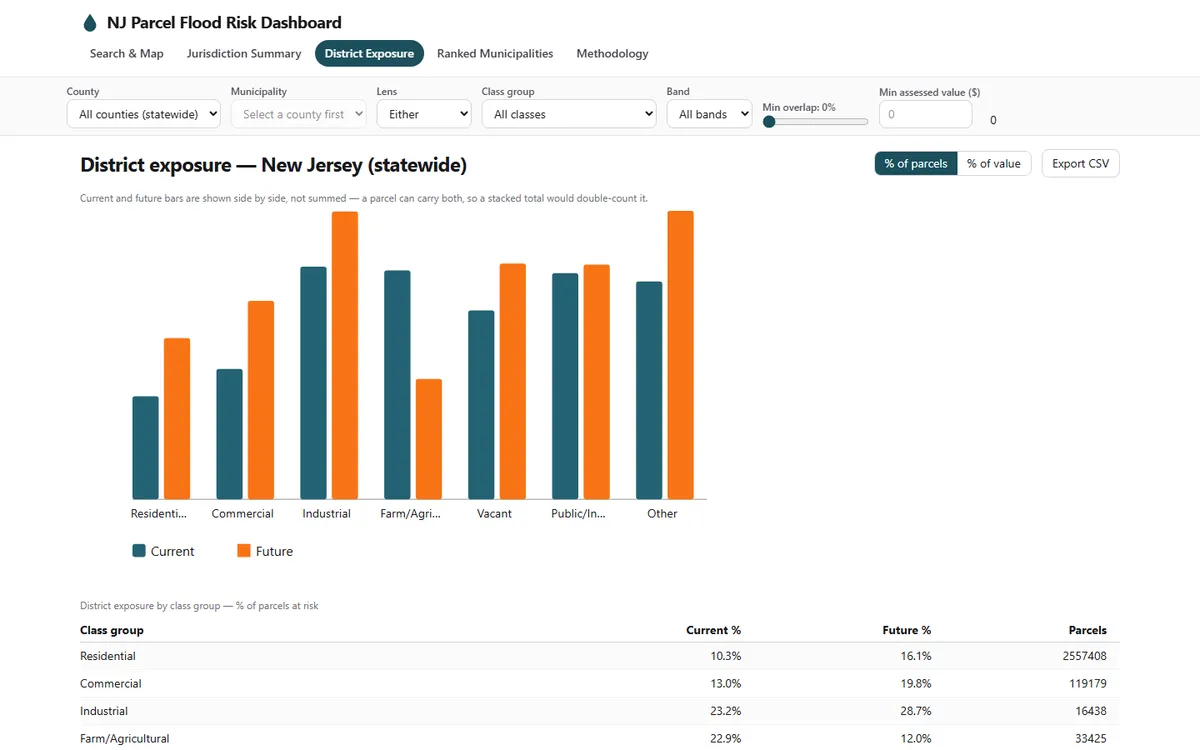The width and height of the screenshot is (1200, 750).
Task: Open the Band dropdown
Action: coord(709,114)
